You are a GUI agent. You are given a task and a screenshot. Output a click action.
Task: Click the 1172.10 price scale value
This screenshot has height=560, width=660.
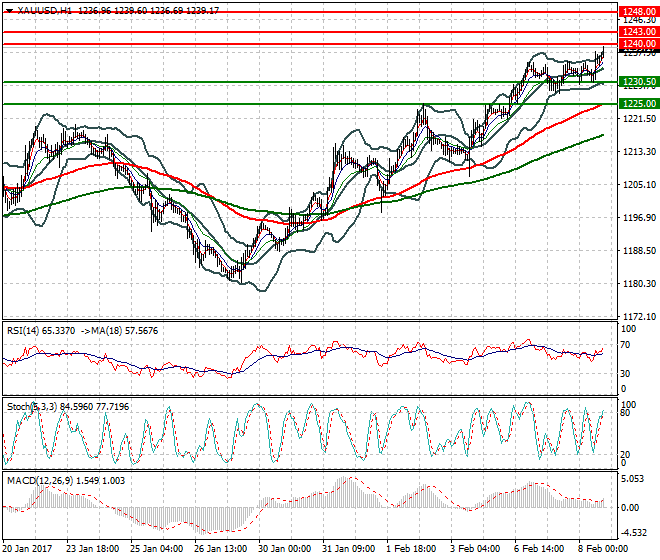tap(639, 317)
